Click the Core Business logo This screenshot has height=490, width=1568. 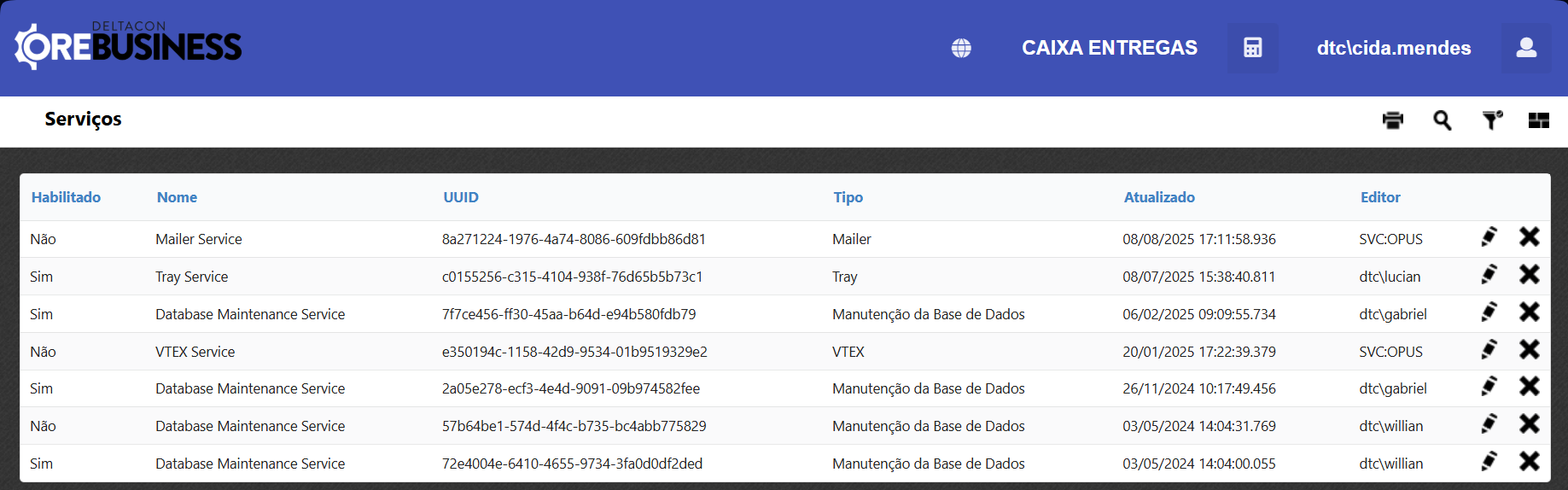coord(128,46)
